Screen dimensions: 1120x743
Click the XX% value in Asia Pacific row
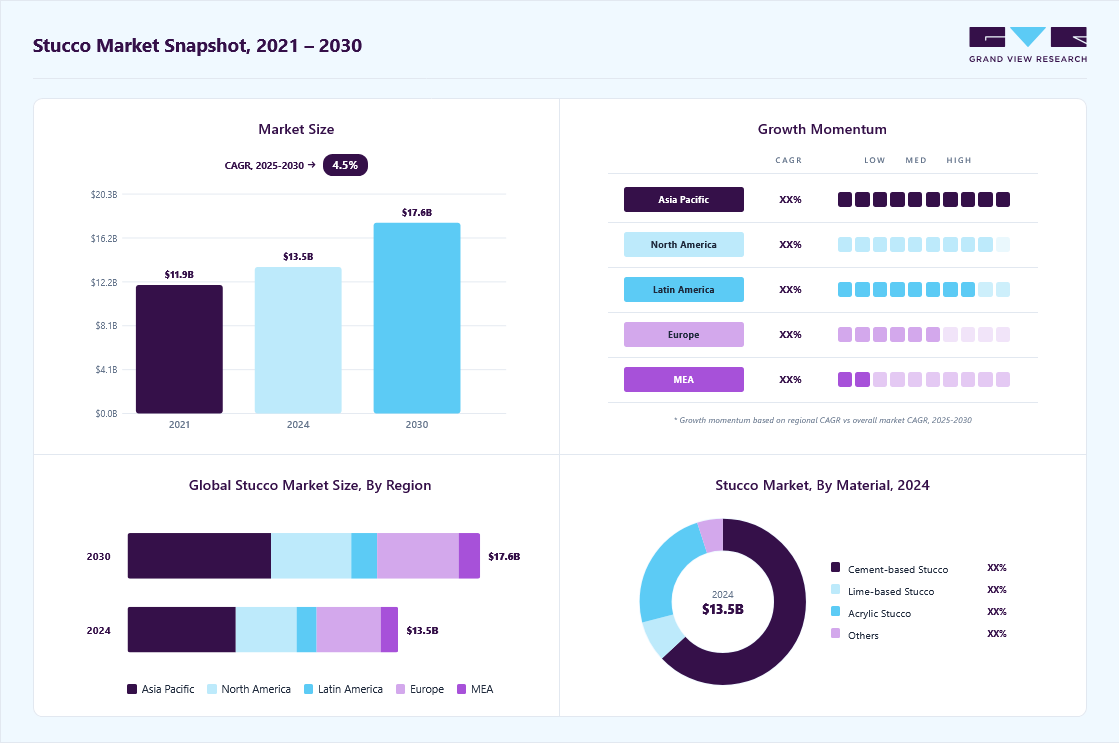pyautogui.click(x=790, y=199)
